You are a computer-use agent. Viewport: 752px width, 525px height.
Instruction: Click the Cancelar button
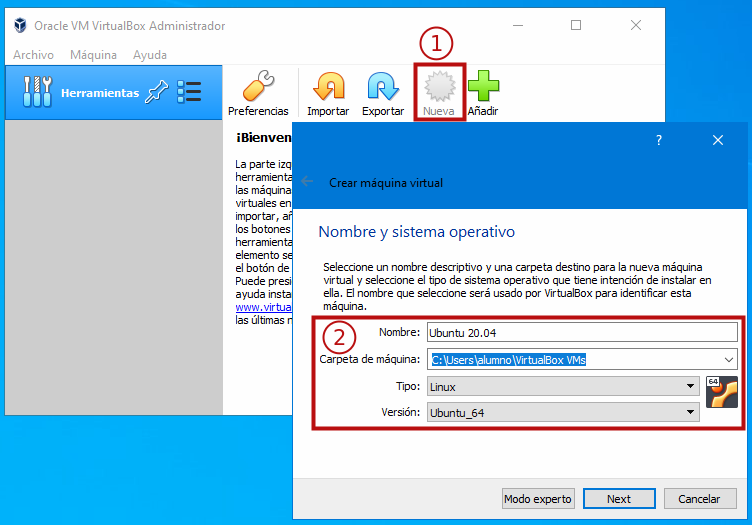[700, 499]
